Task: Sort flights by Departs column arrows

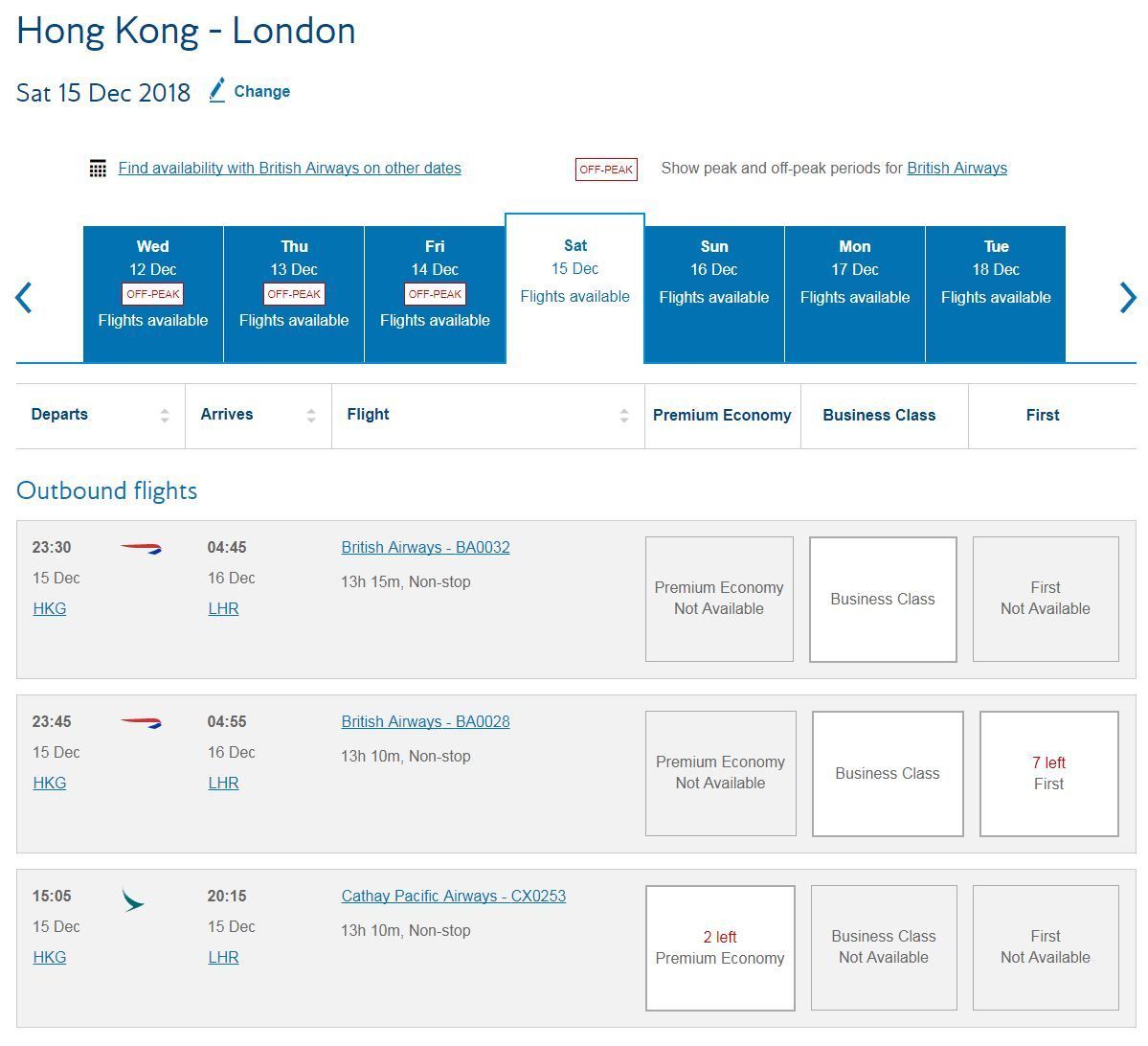Action: point(165,416)
